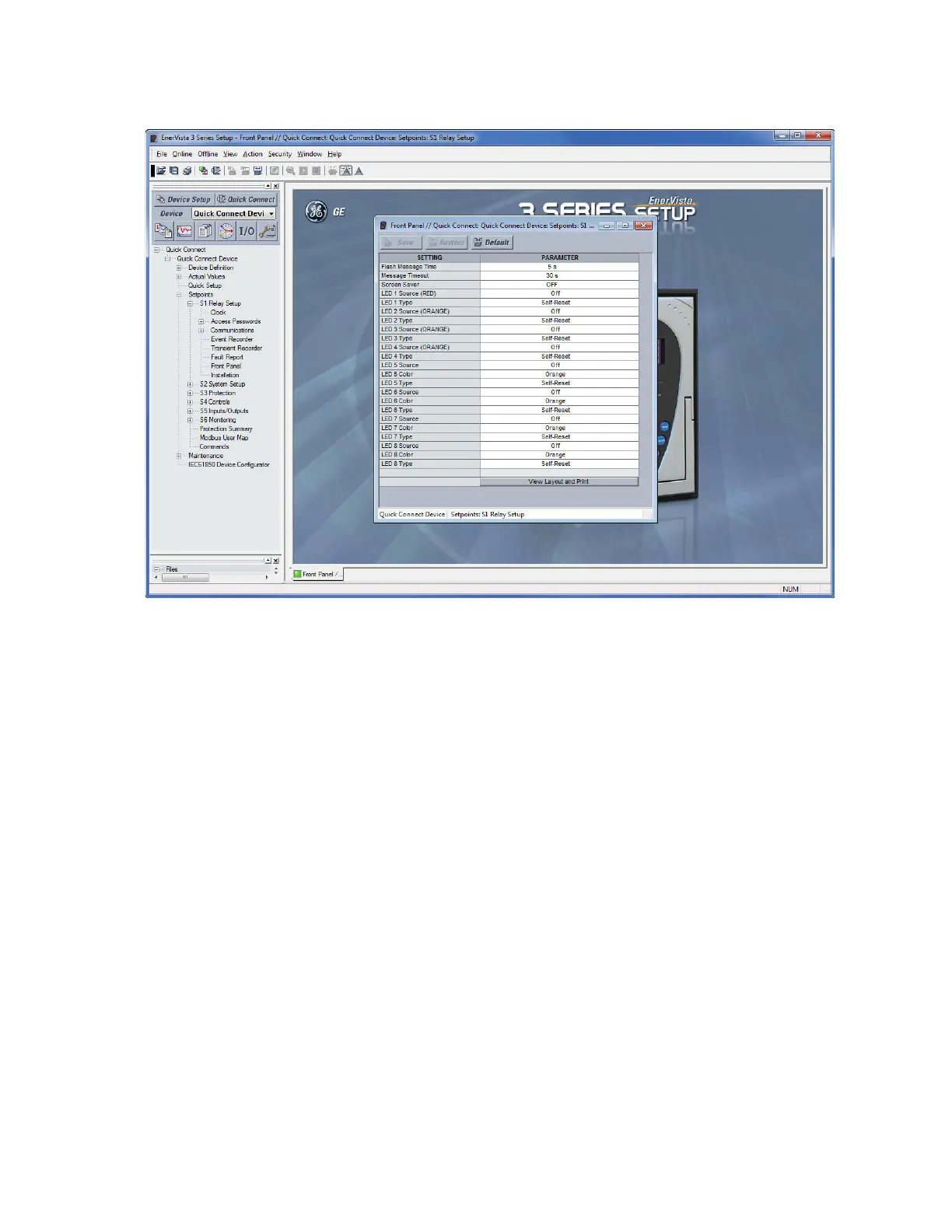Click the Default button in Front Panel window
The height and width of the screenshot is (1232, 952).
(x=492, y=243)
